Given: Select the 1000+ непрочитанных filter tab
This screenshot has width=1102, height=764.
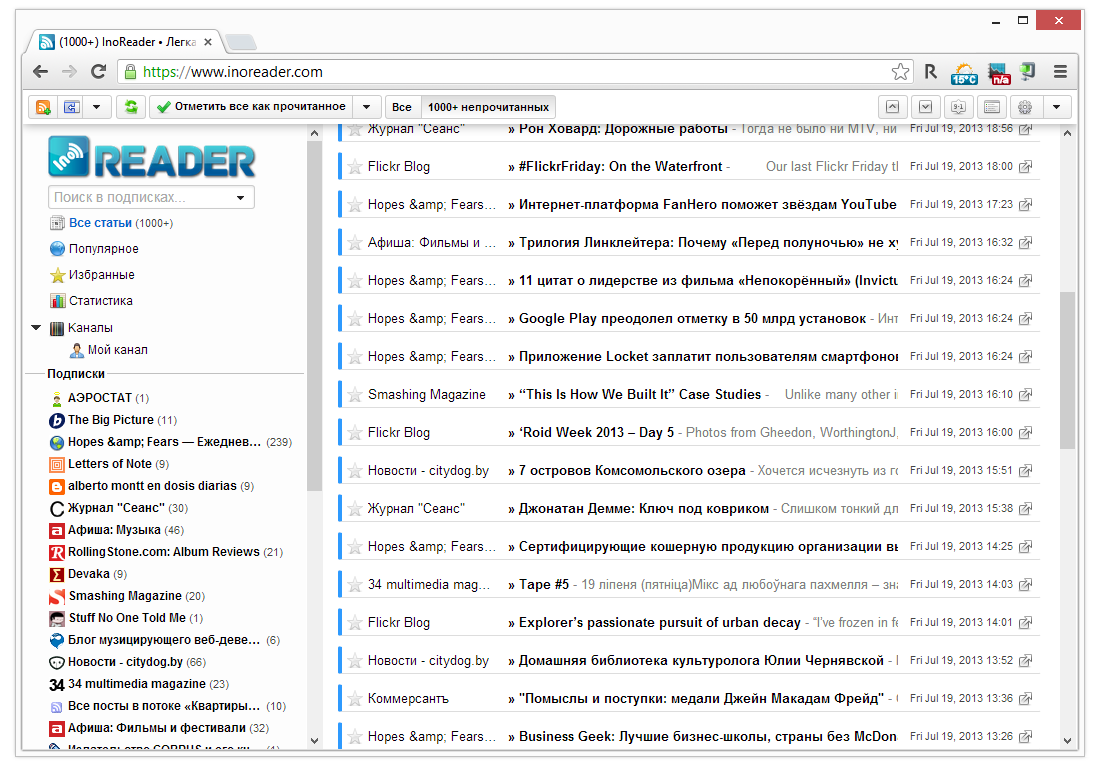Looking at the screenshot, I should tap(488, 107).
